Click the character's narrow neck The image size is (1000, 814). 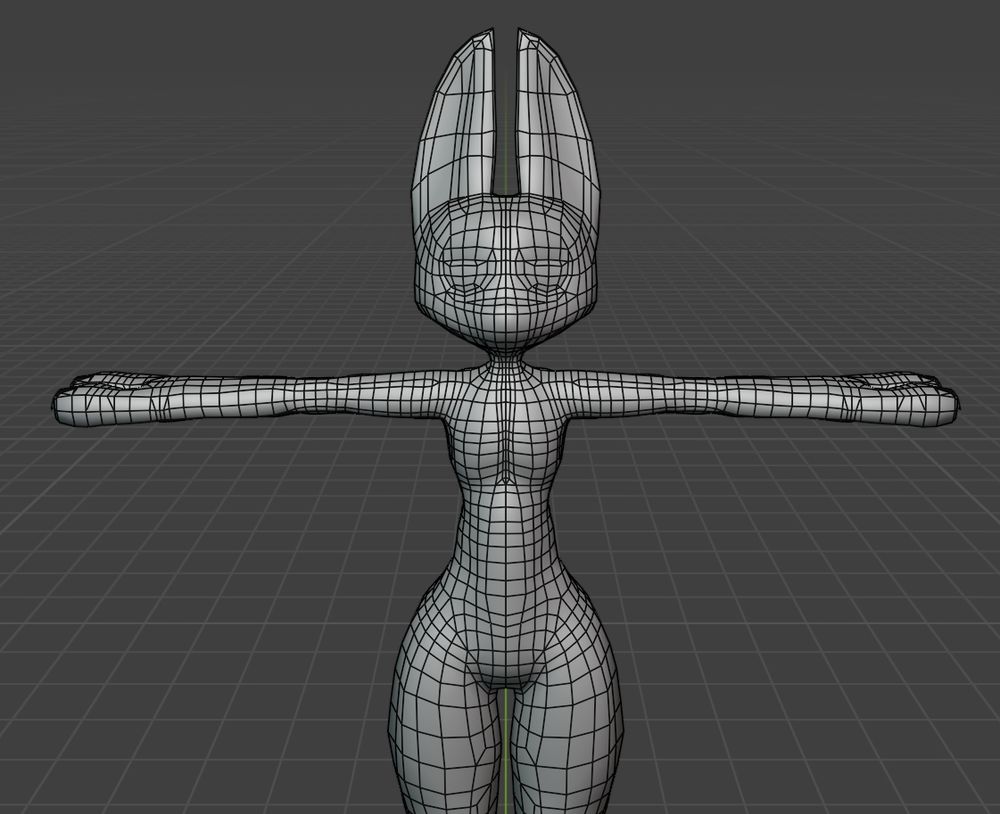[x=506, y=360]
